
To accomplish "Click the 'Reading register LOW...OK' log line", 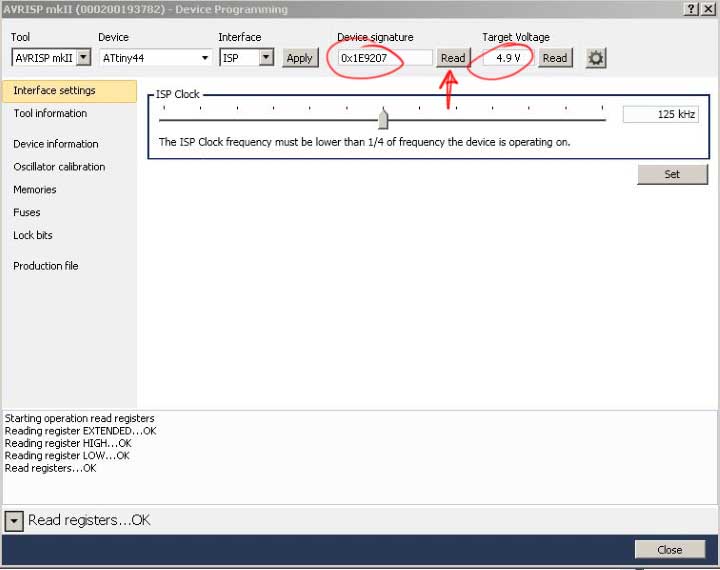I will point(67,456).
